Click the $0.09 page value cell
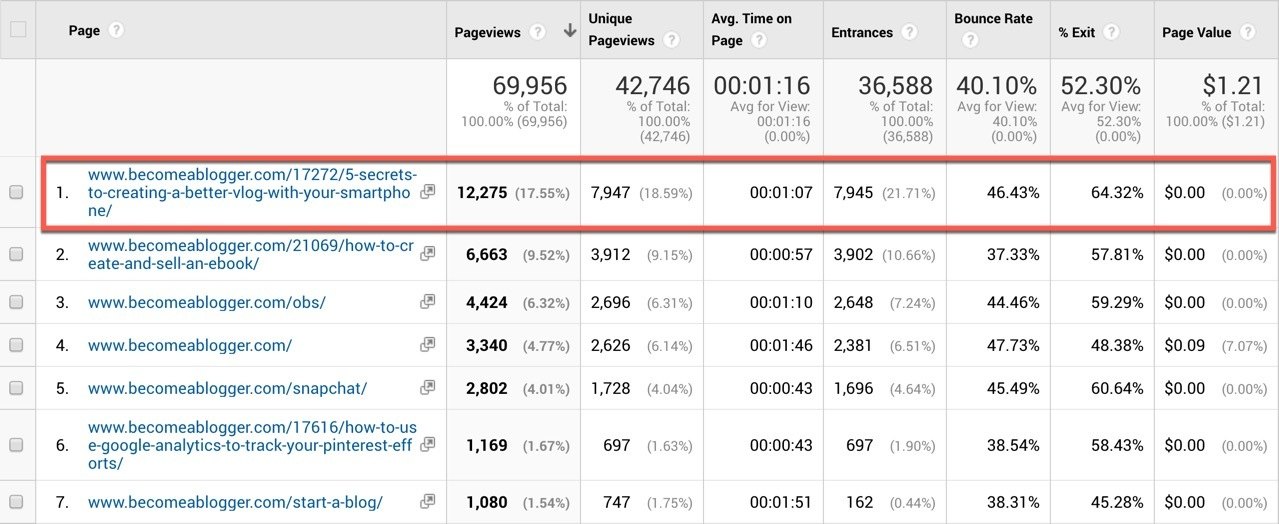The image size is (1279, 524). (x=1185, y=345)
